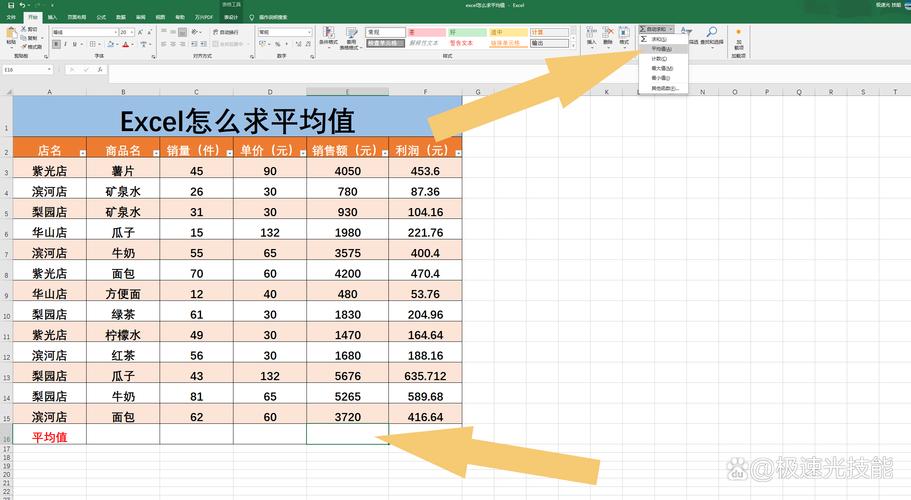911x500 pixels.
Task: Click the Undo arrow icon
Action: (x=22, y=5)
